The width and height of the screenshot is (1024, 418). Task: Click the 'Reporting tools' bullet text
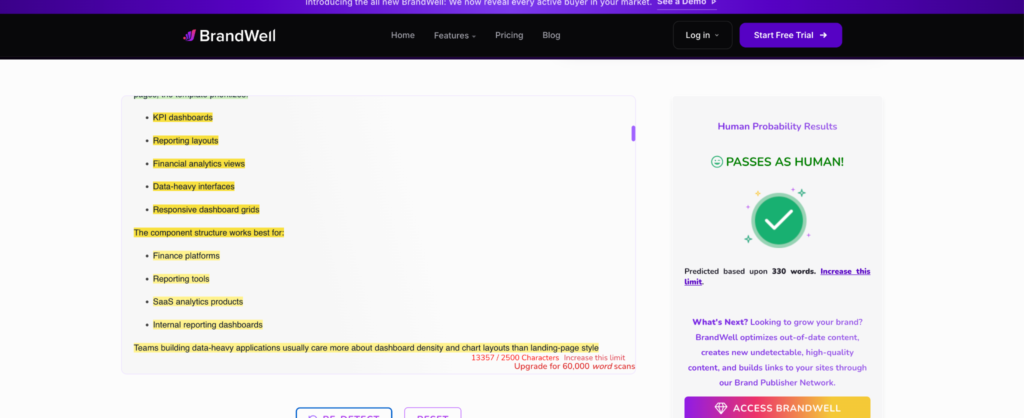pos(181,279)
